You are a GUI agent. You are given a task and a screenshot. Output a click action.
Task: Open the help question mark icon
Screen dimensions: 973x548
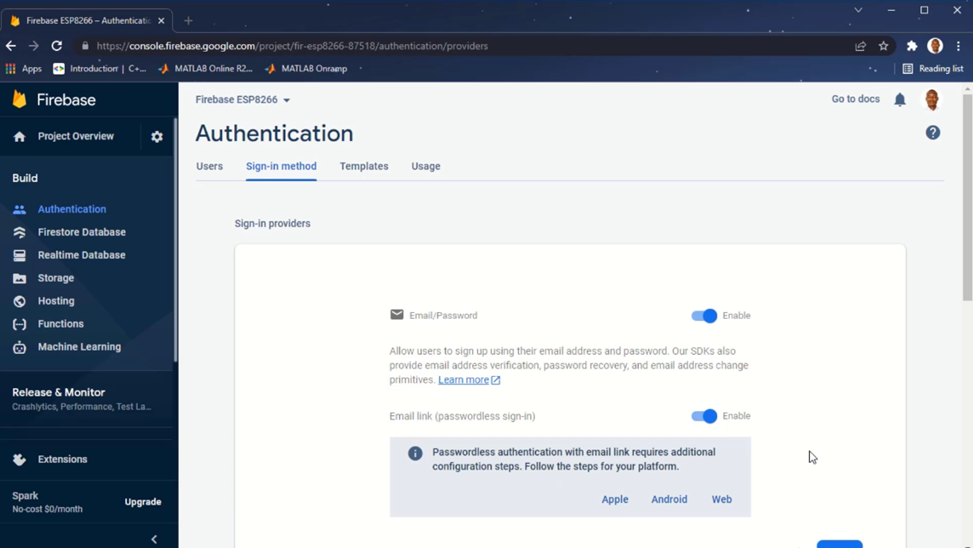point(933,133)
